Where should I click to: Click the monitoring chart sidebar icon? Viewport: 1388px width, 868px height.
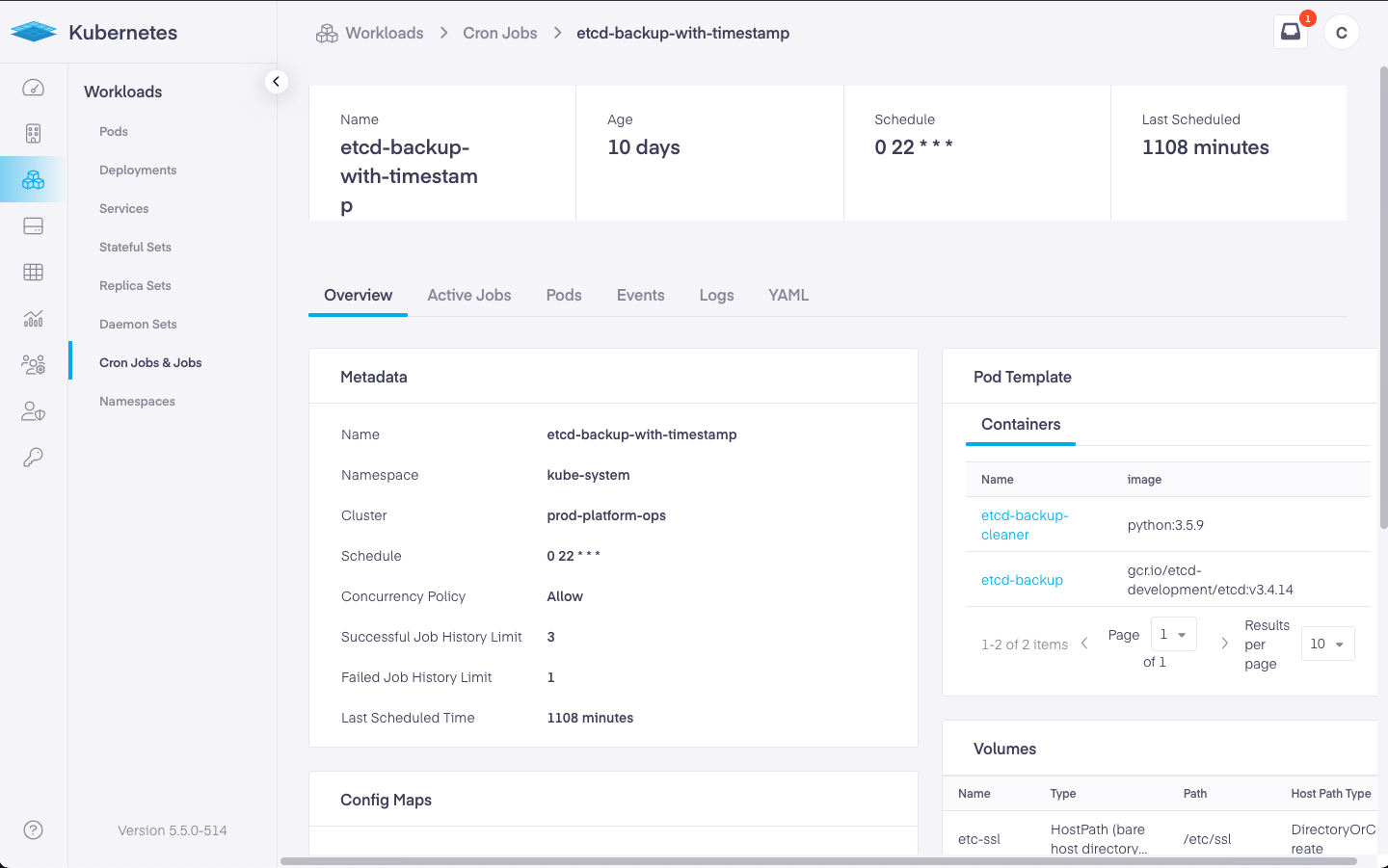point(33,319)
